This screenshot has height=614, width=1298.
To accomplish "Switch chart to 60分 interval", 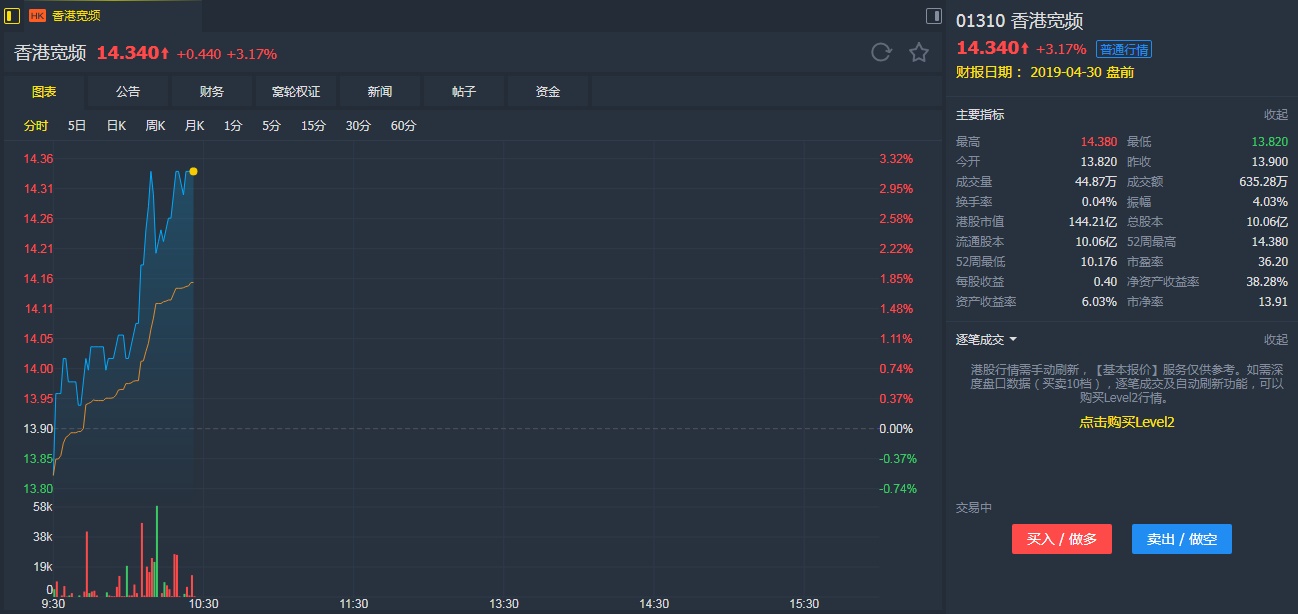I will [x=403, y=126].
